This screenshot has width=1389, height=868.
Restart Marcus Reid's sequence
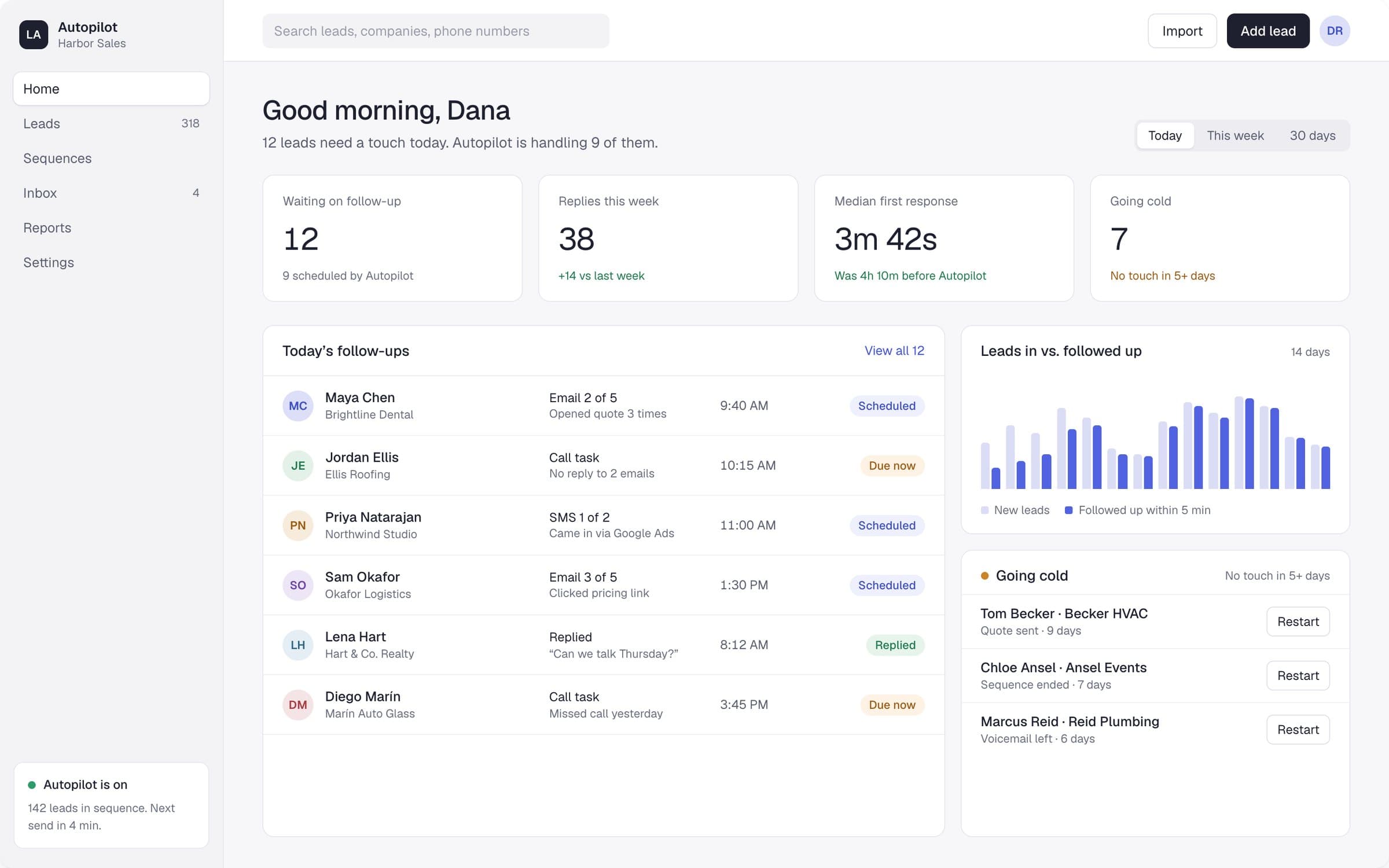click(x=1298, y=730)
